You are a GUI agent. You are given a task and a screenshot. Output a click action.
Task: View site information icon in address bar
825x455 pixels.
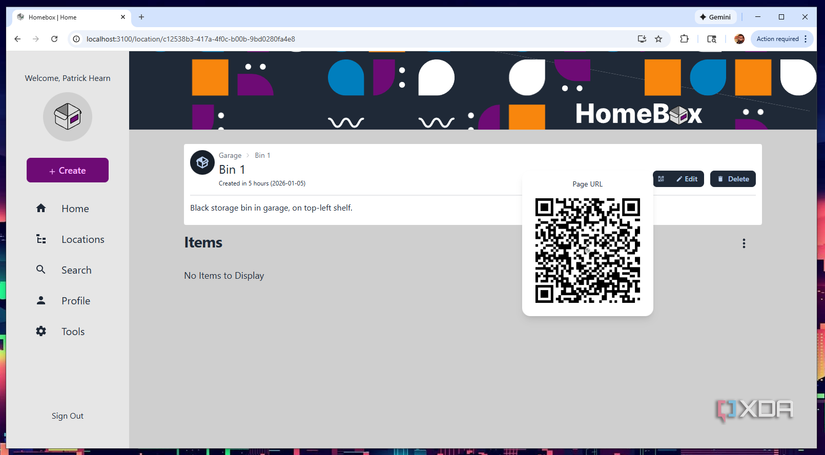click(76, 39)
